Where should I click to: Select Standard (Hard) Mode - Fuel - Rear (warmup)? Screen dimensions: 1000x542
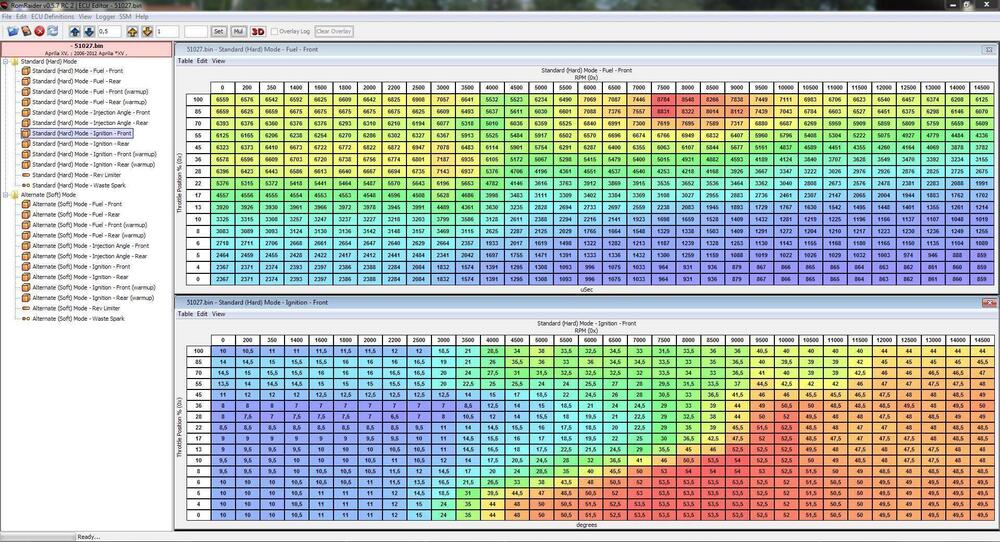click(x=89, y=102)
